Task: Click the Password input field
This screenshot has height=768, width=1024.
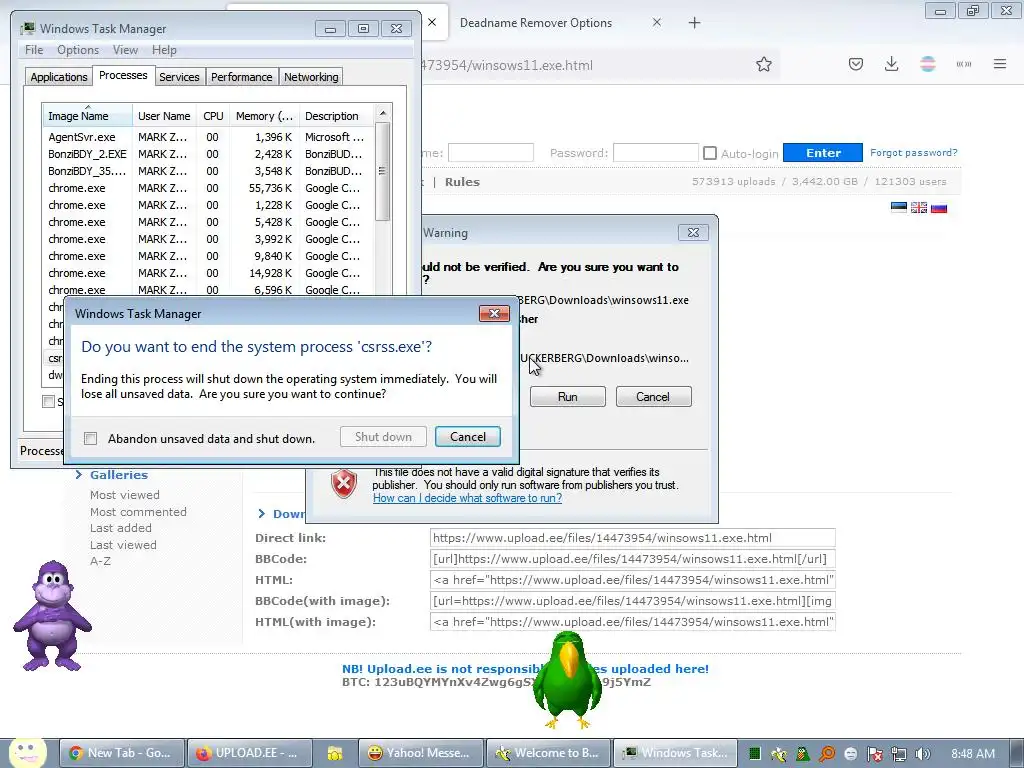Action: pos(656,153)
